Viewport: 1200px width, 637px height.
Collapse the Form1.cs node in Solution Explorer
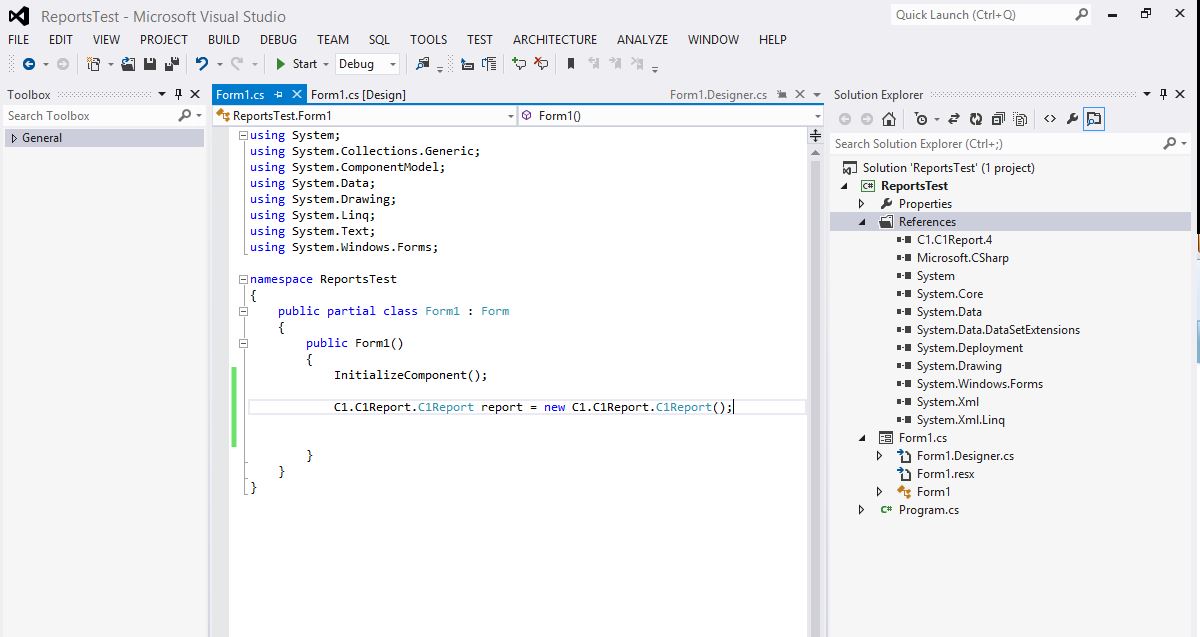(x=862, y=438)
